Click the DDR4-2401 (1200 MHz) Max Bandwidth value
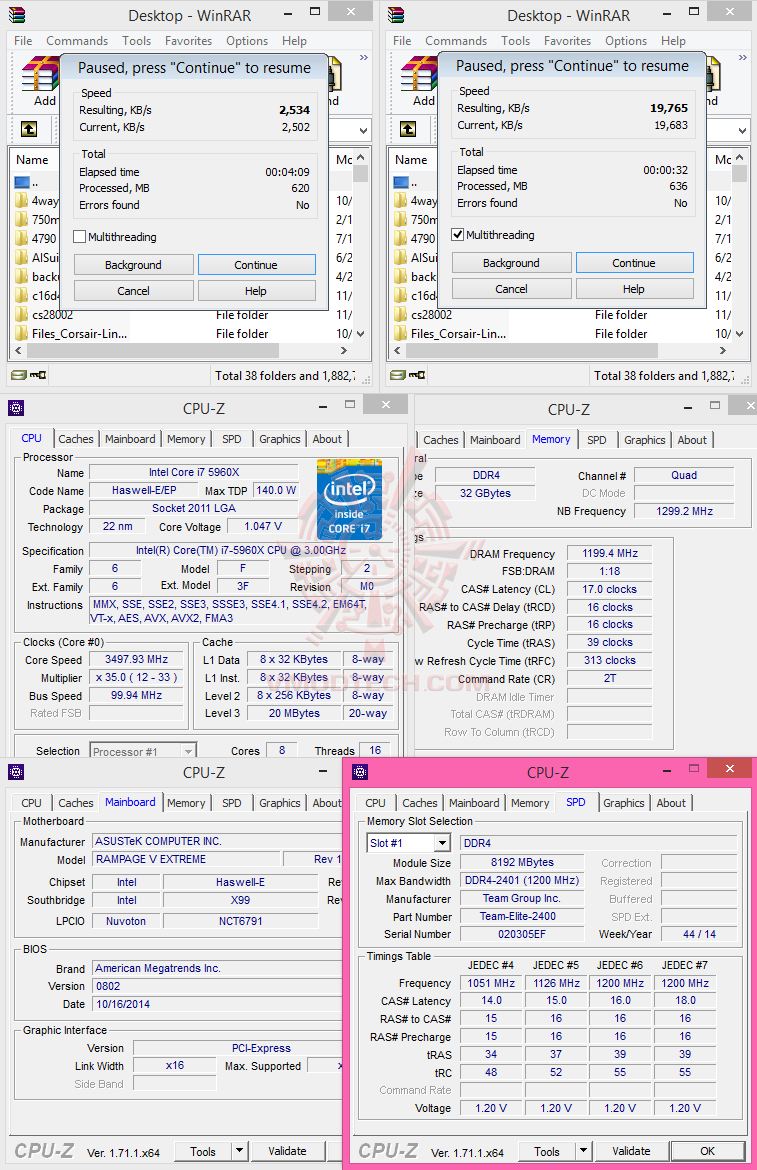The image size is (757, 1170). [522, 880]
